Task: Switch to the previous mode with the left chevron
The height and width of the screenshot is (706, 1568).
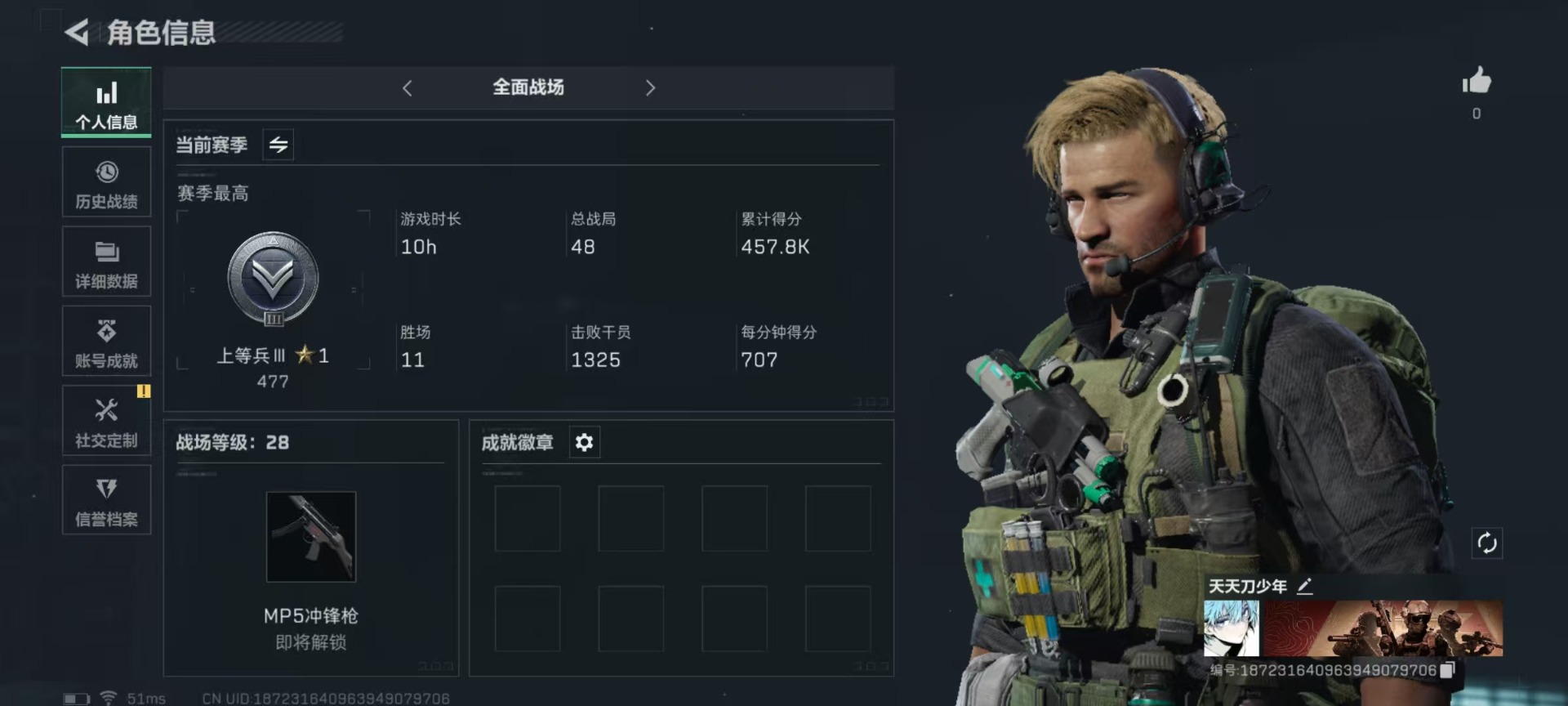Action: 408,87
